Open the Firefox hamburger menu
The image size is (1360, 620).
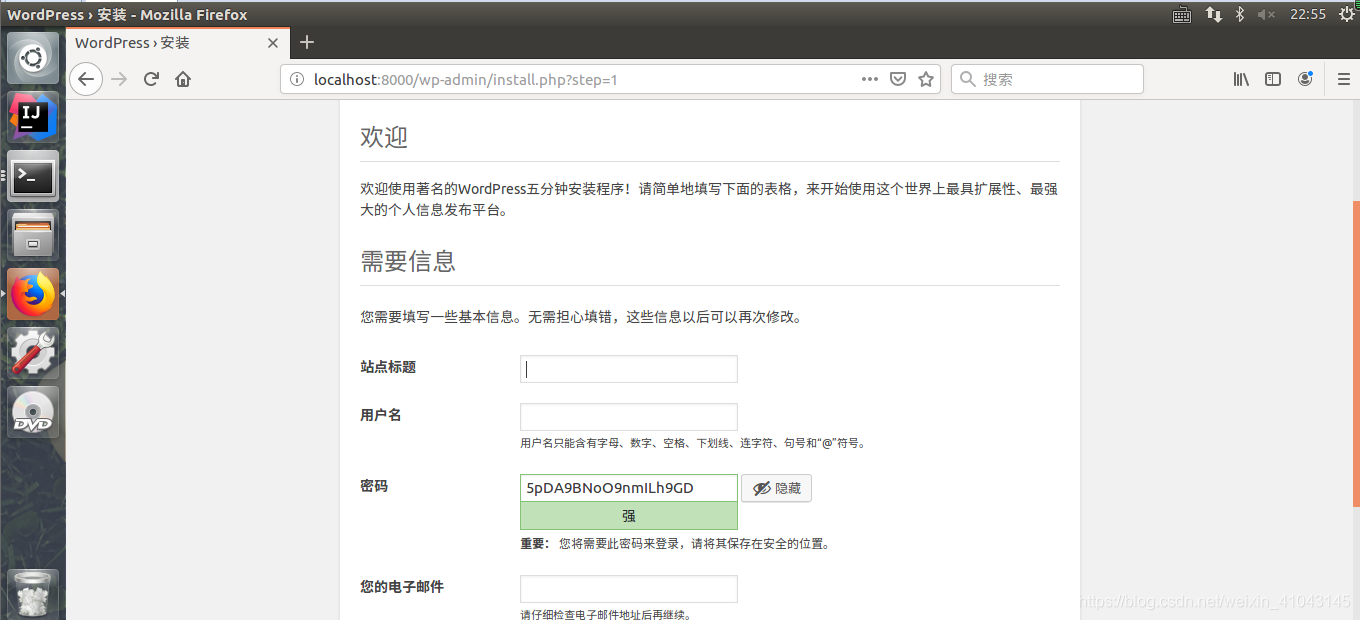1344,79
